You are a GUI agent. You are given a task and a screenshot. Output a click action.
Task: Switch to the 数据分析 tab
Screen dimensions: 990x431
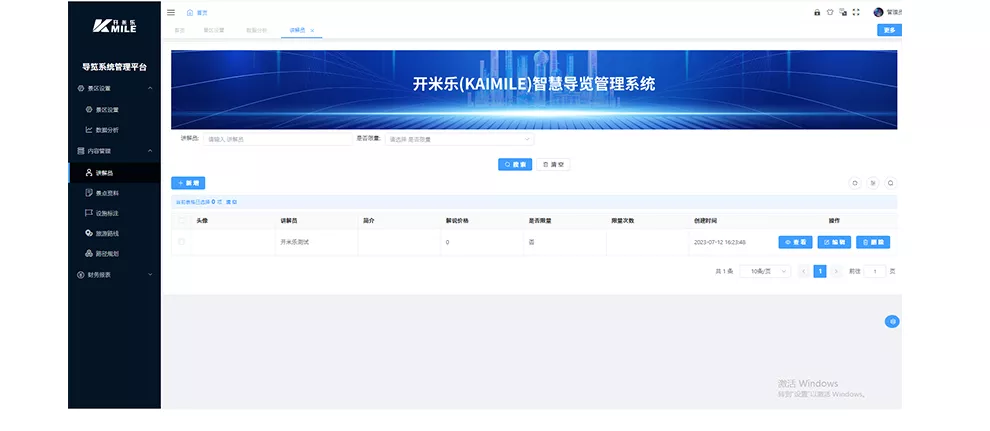point(256,30)
